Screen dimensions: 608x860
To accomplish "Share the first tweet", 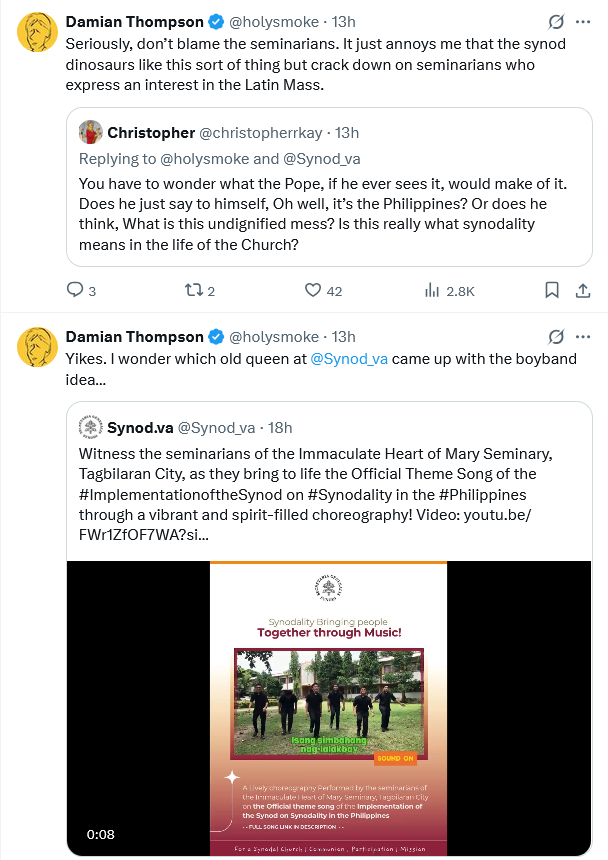I will click(x=582, y=291).
